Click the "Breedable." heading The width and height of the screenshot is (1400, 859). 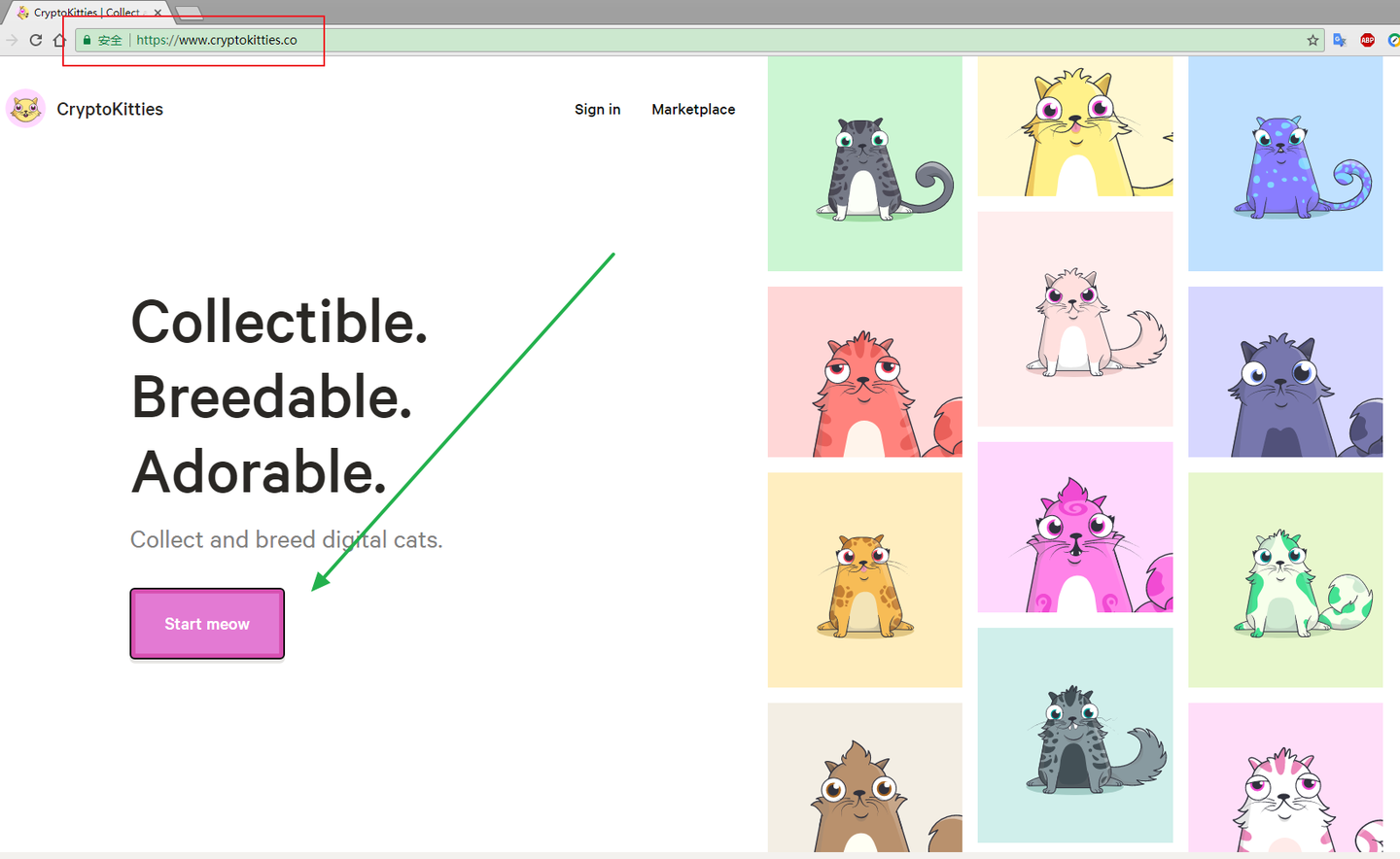click(271, 397)
